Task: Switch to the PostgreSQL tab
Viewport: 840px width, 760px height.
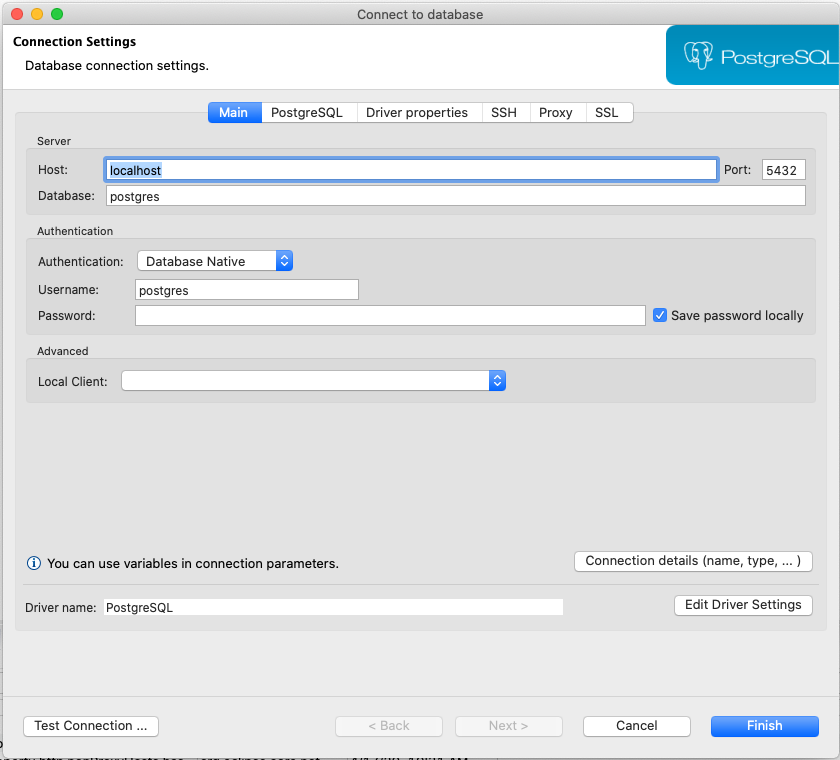Action: click(x=310, y=112)
